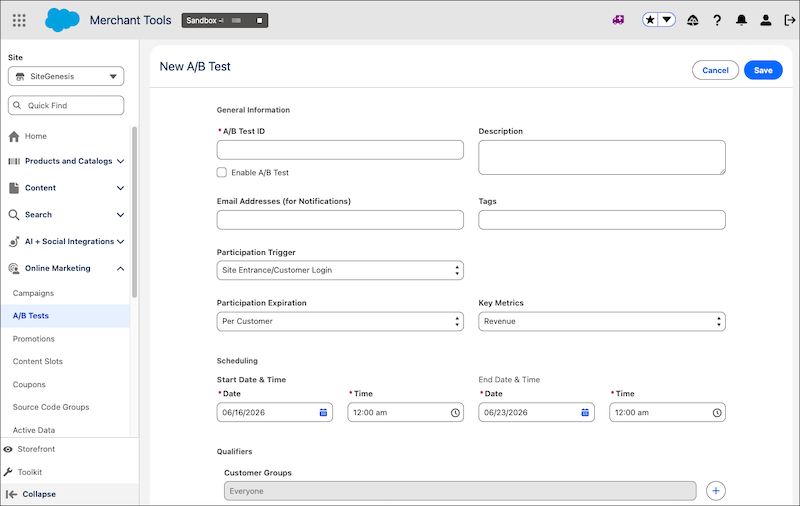Open the app launcher grid icon
Viewport: 800px width, 506px height.
click(x=19, y=20)
